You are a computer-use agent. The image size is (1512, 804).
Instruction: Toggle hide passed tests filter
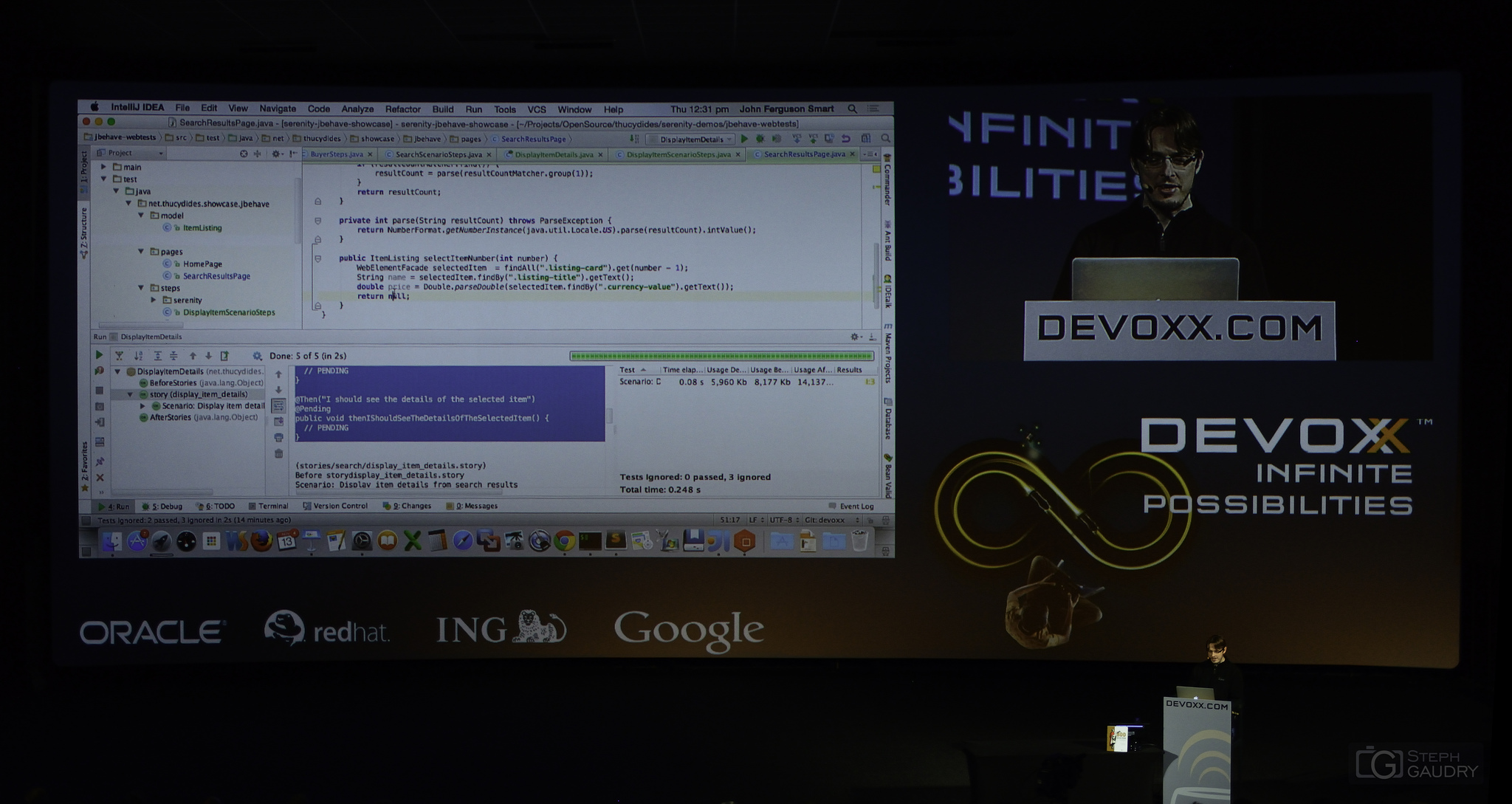tap(120, 356)
